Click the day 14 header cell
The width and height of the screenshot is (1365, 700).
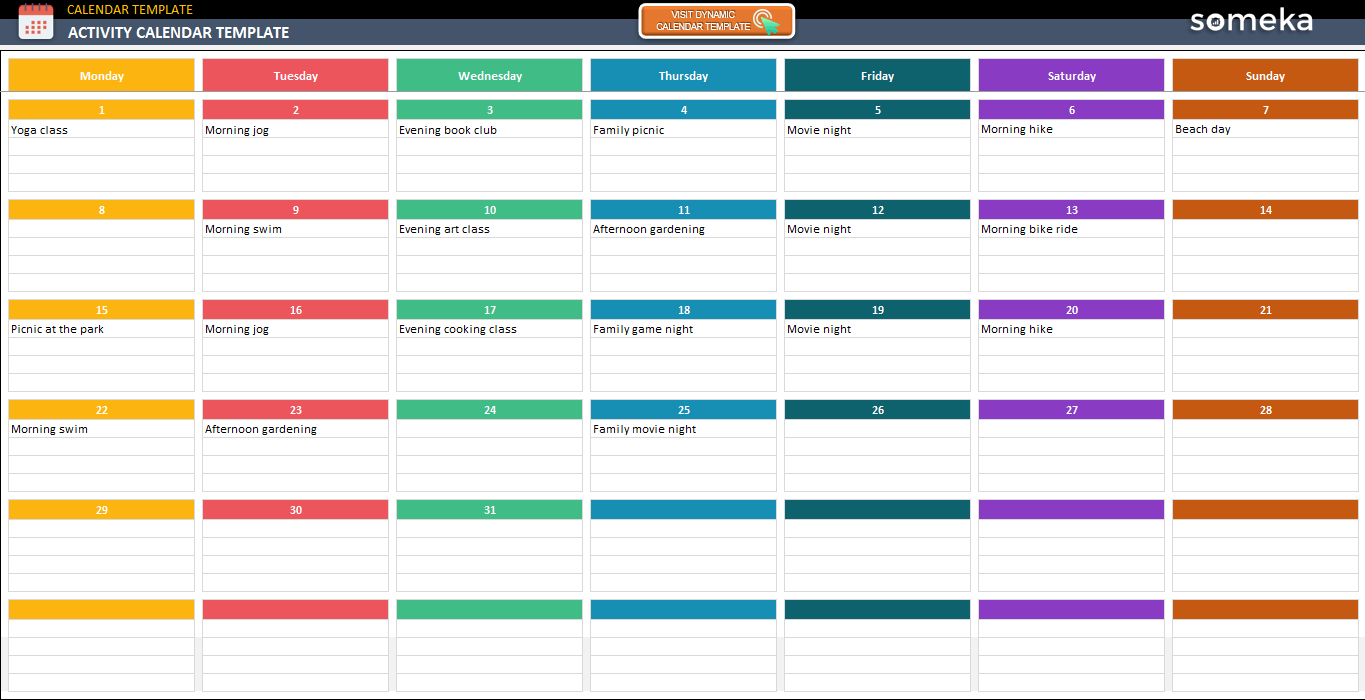pos(1264,210)
